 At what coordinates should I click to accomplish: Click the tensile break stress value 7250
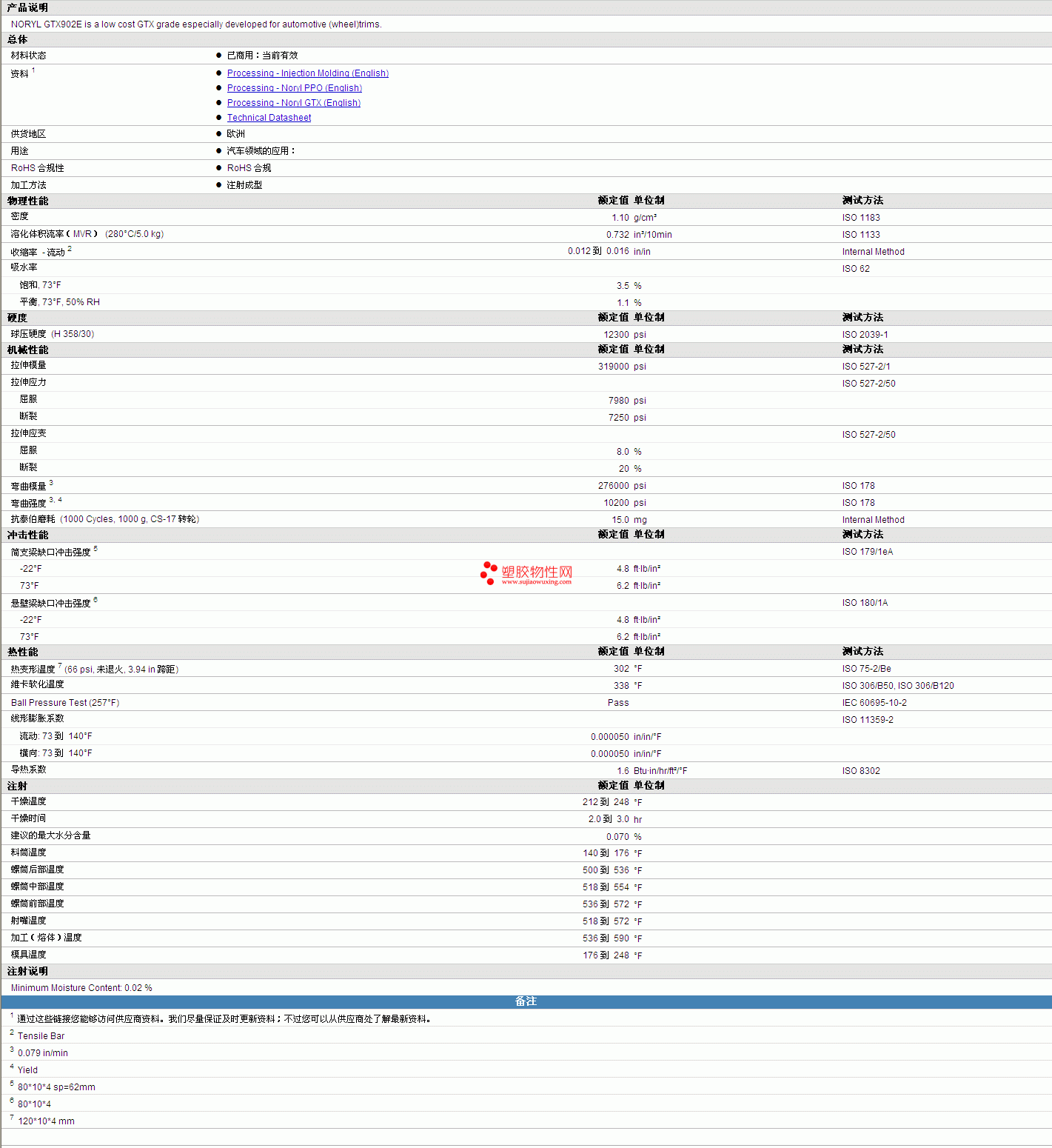click(x=619, y=418)
